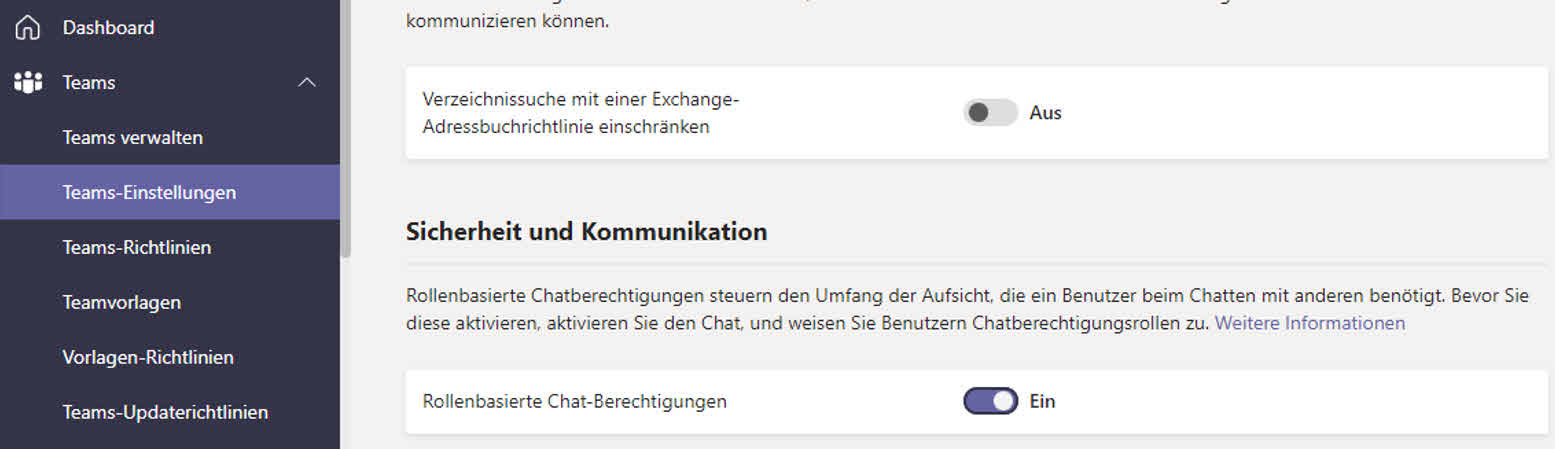1555x449 pixels.
Task: Open the Dashboard page label
Action: 108,28
